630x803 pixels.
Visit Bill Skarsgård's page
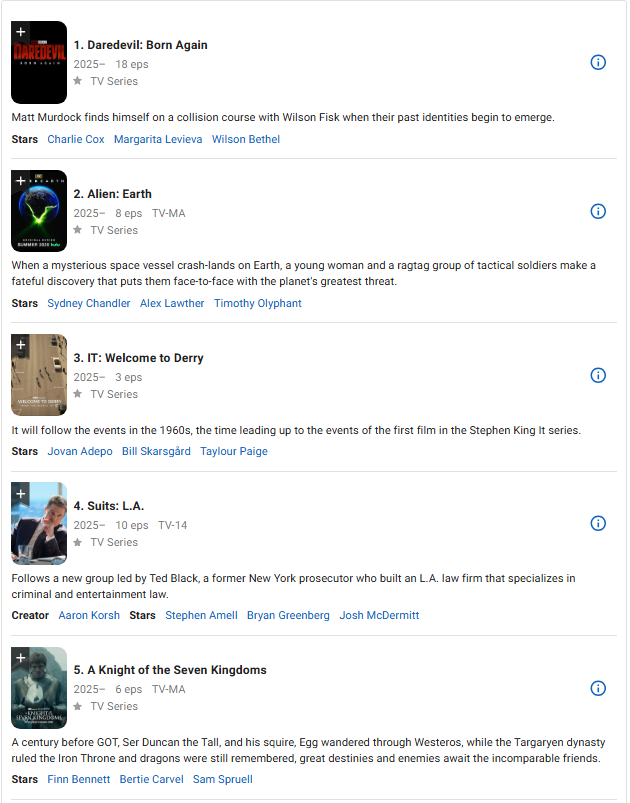156,451
